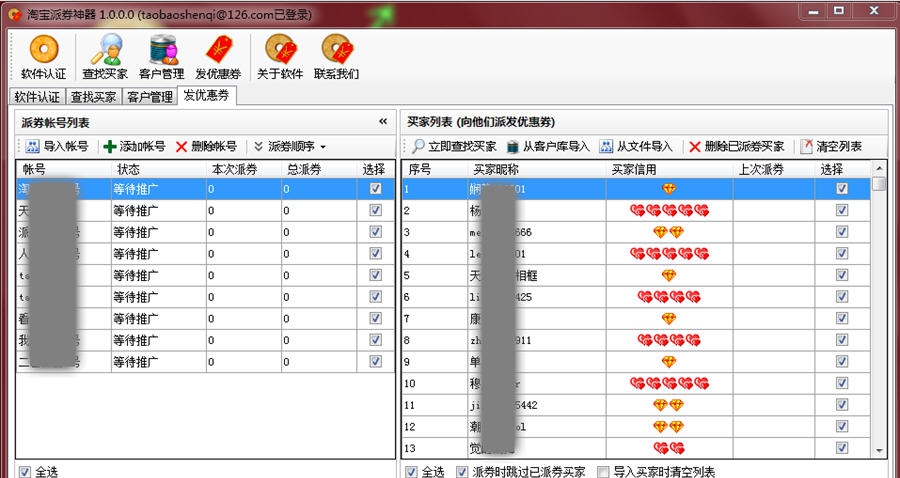
Task: Click the five hearts credit in row 4
Action: point(669,254)
